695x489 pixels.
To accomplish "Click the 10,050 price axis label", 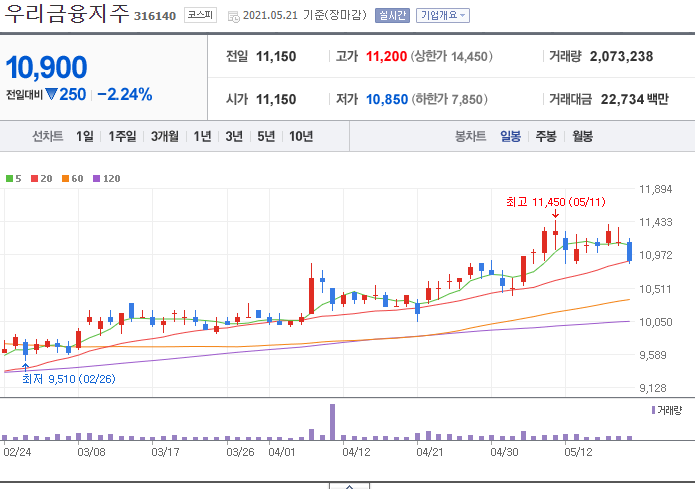I will click(x=656, y=322).
